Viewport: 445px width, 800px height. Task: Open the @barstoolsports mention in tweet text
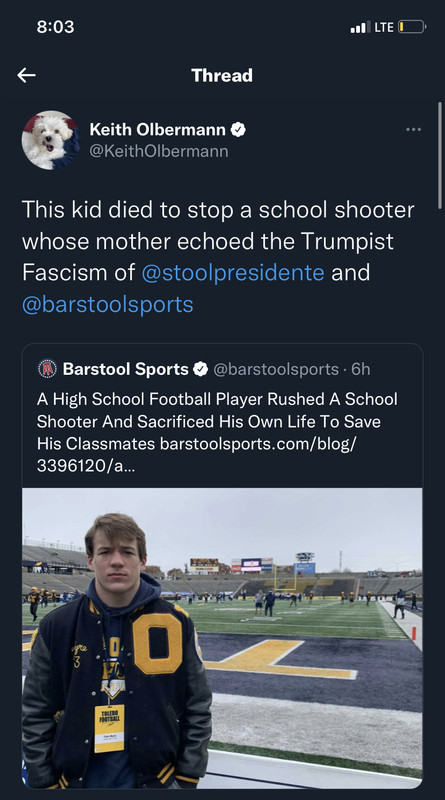pos(108,304)
